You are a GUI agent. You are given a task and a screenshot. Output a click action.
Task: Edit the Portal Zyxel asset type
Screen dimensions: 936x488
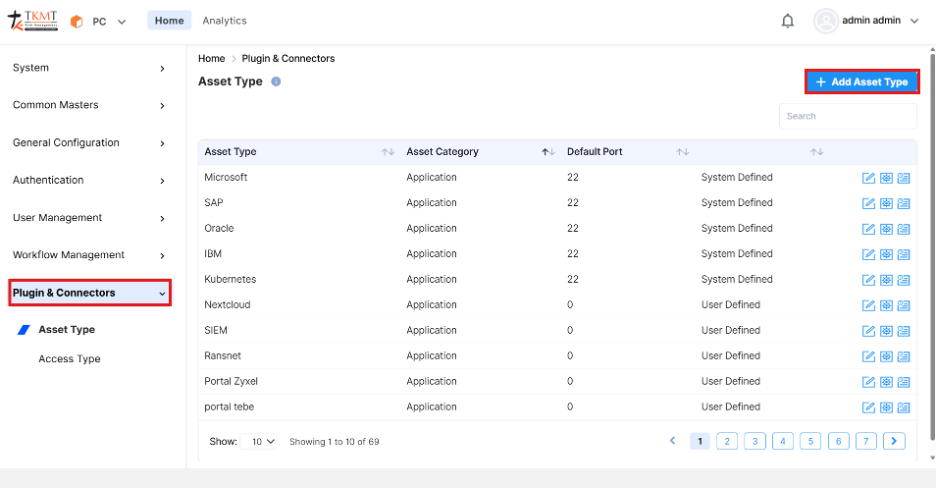tap(869, 382)
